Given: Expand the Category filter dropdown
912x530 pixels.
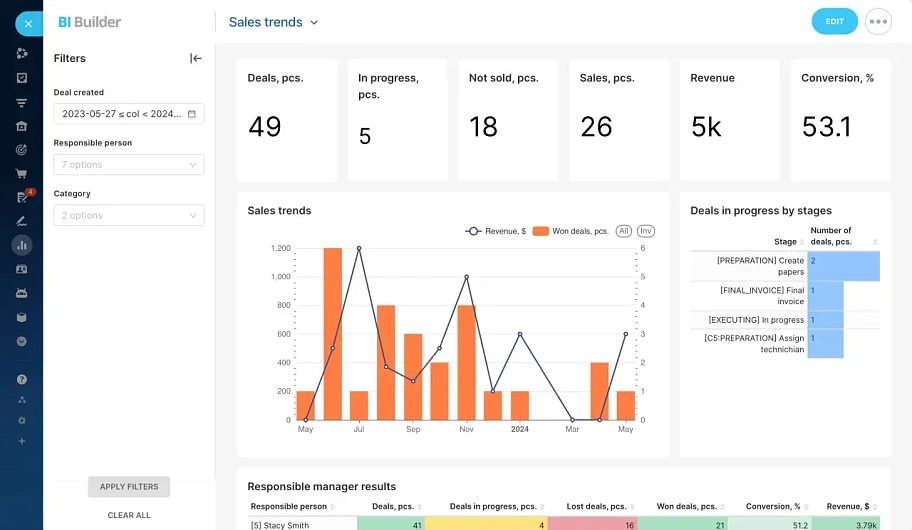Looking at the screenshot, I should (x=129, y=215).
